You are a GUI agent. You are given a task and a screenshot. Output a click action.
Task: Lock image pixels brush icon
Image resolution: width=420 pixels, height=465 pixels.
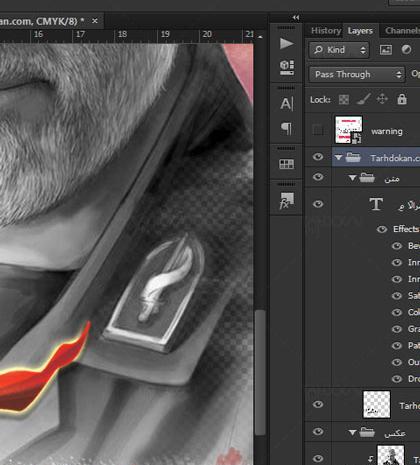[363, 99]
